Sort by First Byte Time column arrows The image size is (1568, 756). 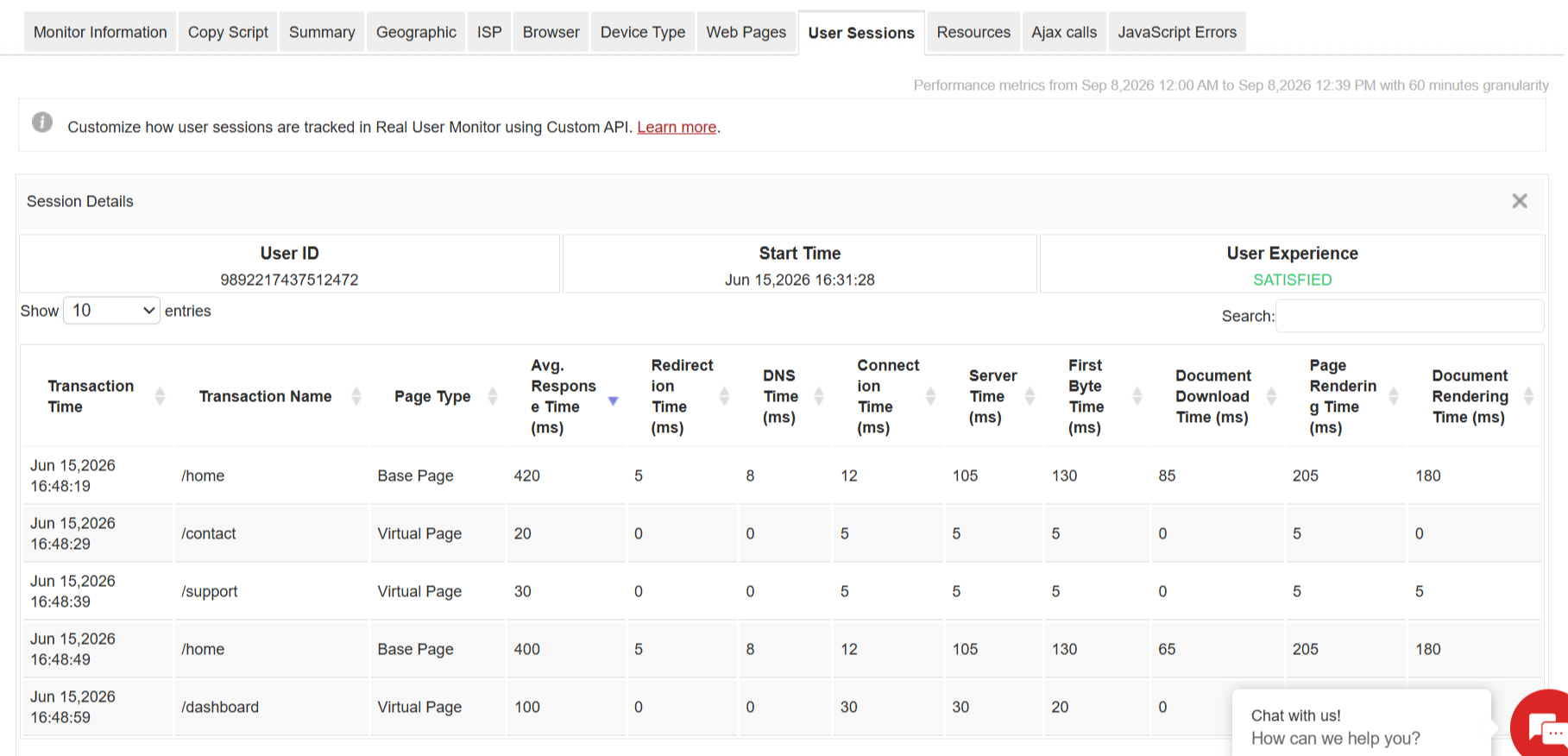1137,396
